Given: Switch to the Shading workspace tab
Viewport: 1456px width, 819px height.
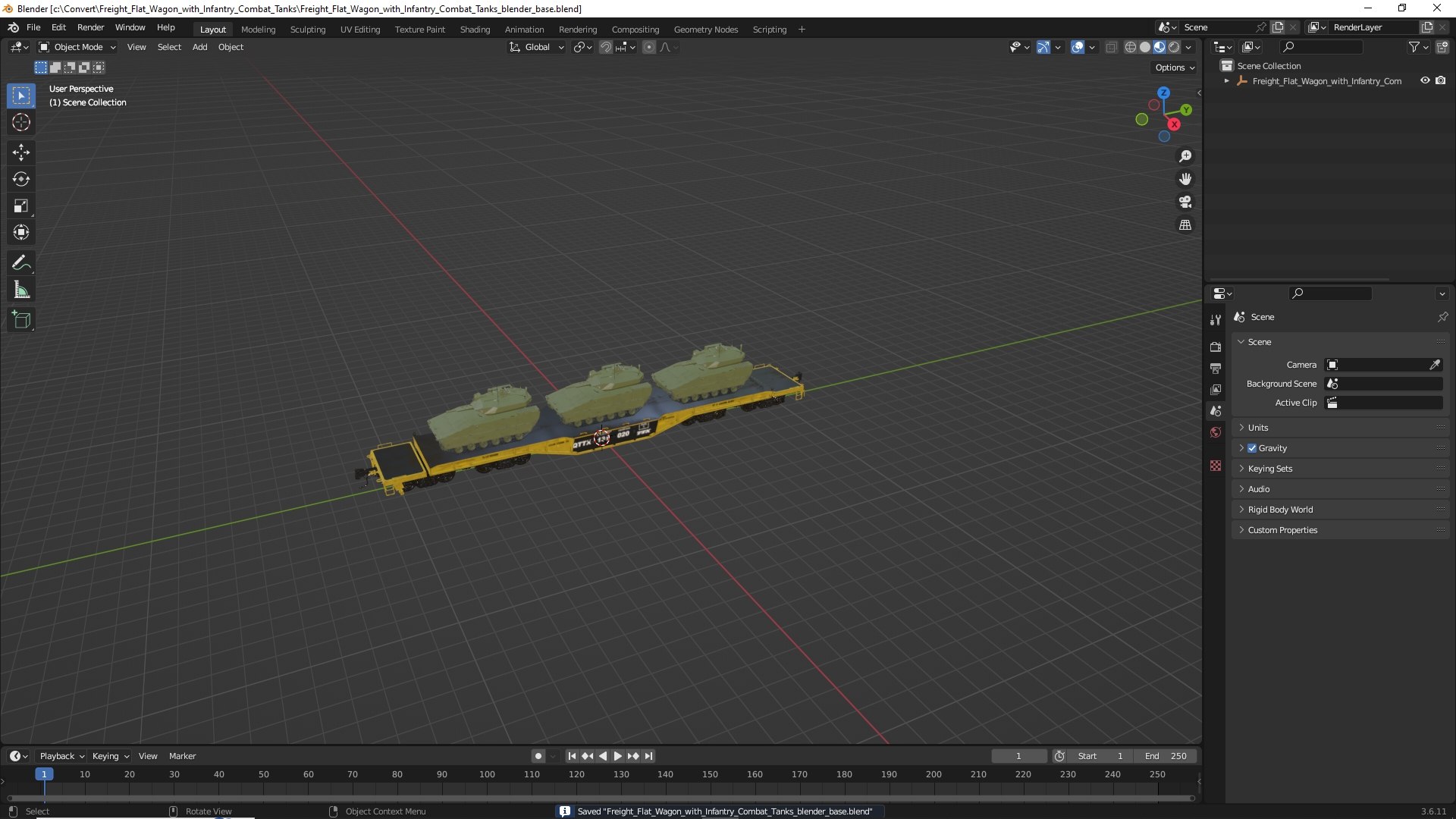Looking at the screenshot, I should click(x=475, y=30).
